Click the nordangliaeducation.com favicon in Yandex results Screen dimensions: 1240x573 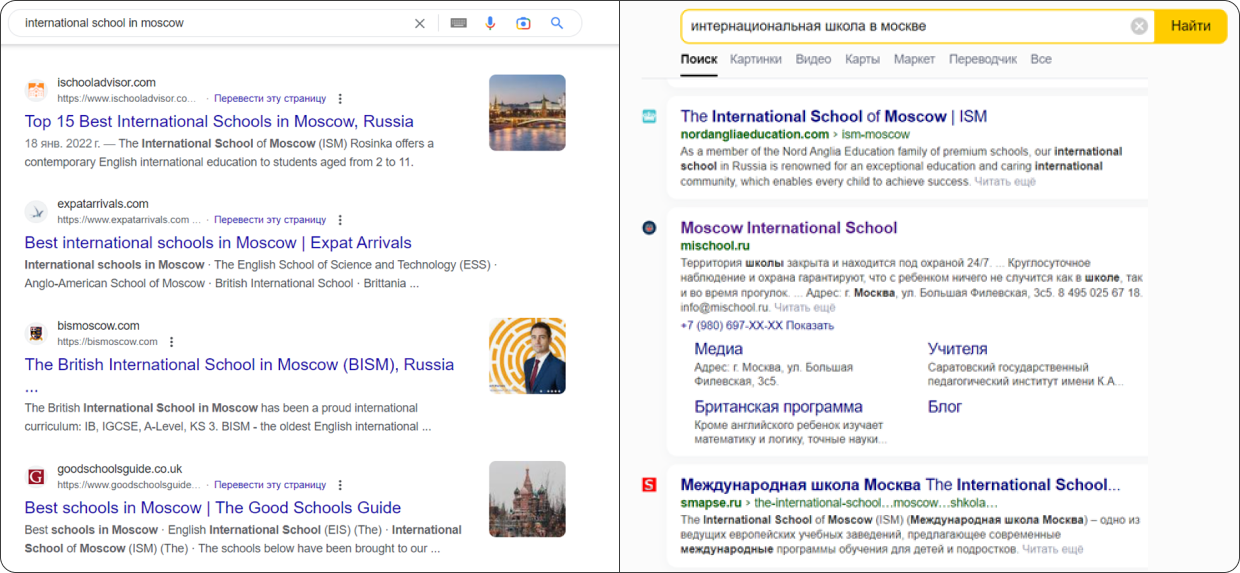(649, 117)
